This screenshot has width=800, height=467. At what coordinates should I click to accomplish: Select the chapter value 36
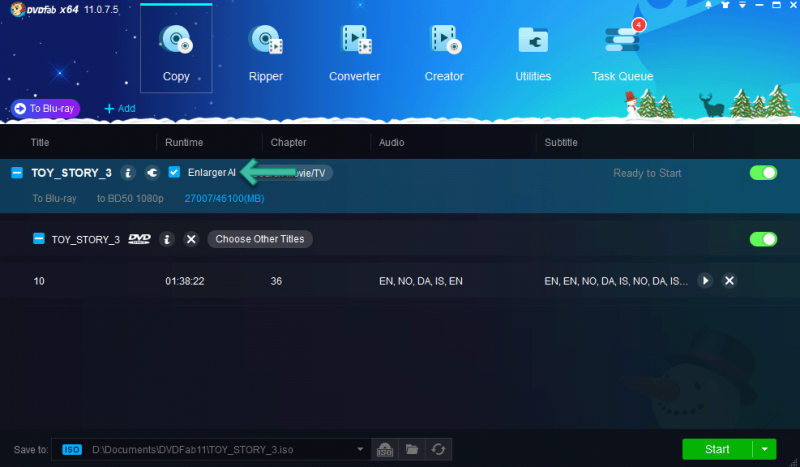point(276,281)
